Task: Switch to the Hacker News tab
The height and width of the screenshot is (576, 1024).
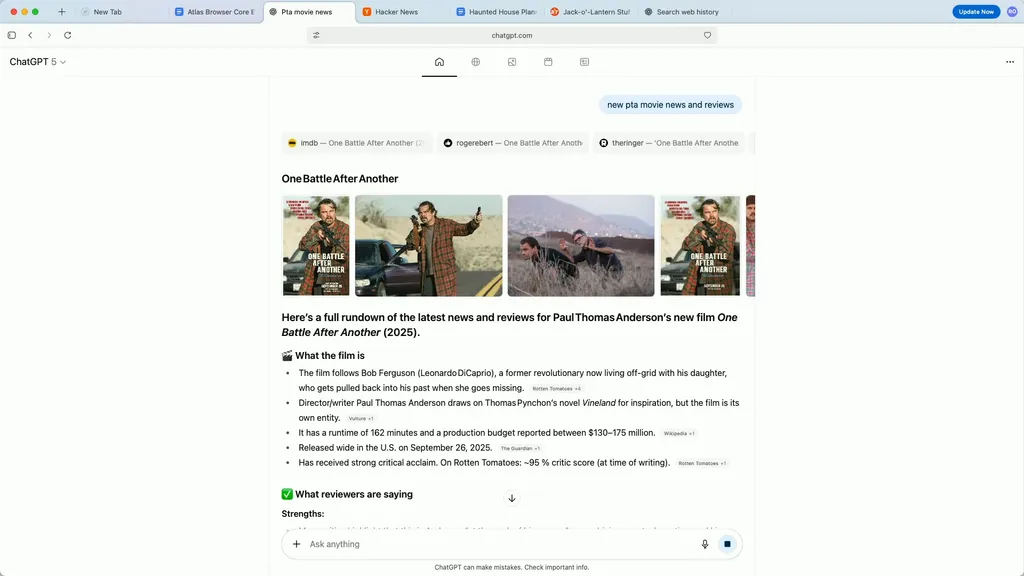Action: 398,11
